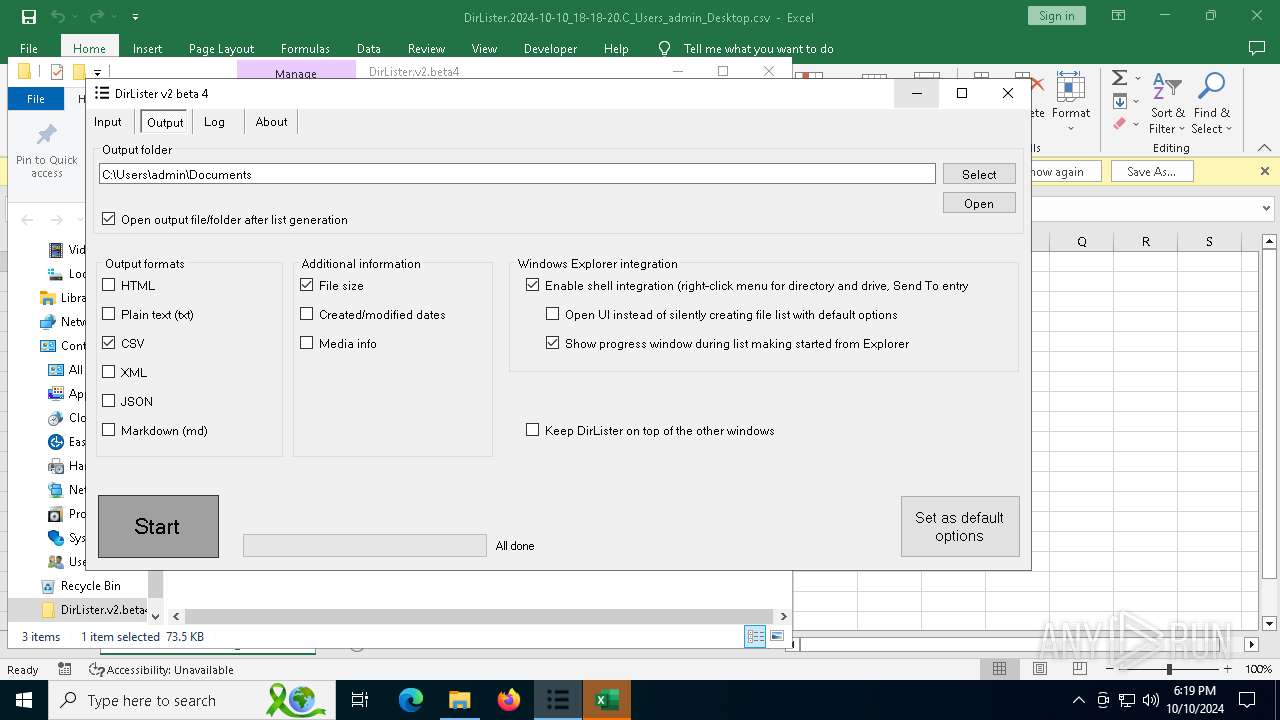Select Excel Normal view icon in status bar
The image size is (1280, 720).
[x=999, y=669]
